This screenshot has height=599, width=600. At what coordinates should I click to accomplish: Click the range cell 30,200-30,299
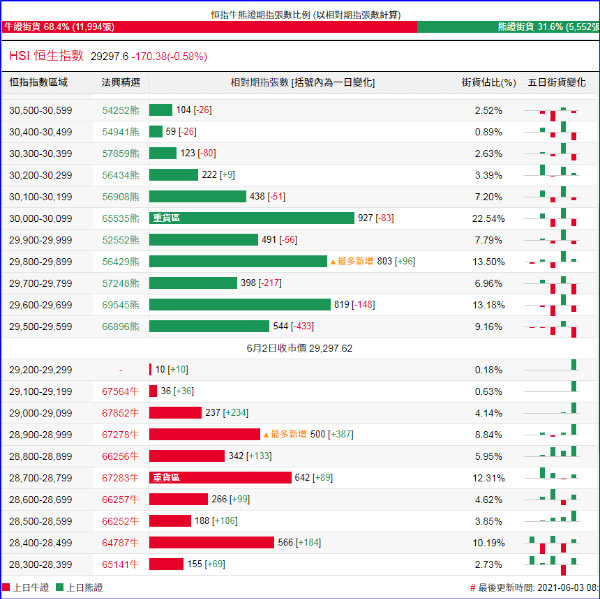(x=41, y=175)
